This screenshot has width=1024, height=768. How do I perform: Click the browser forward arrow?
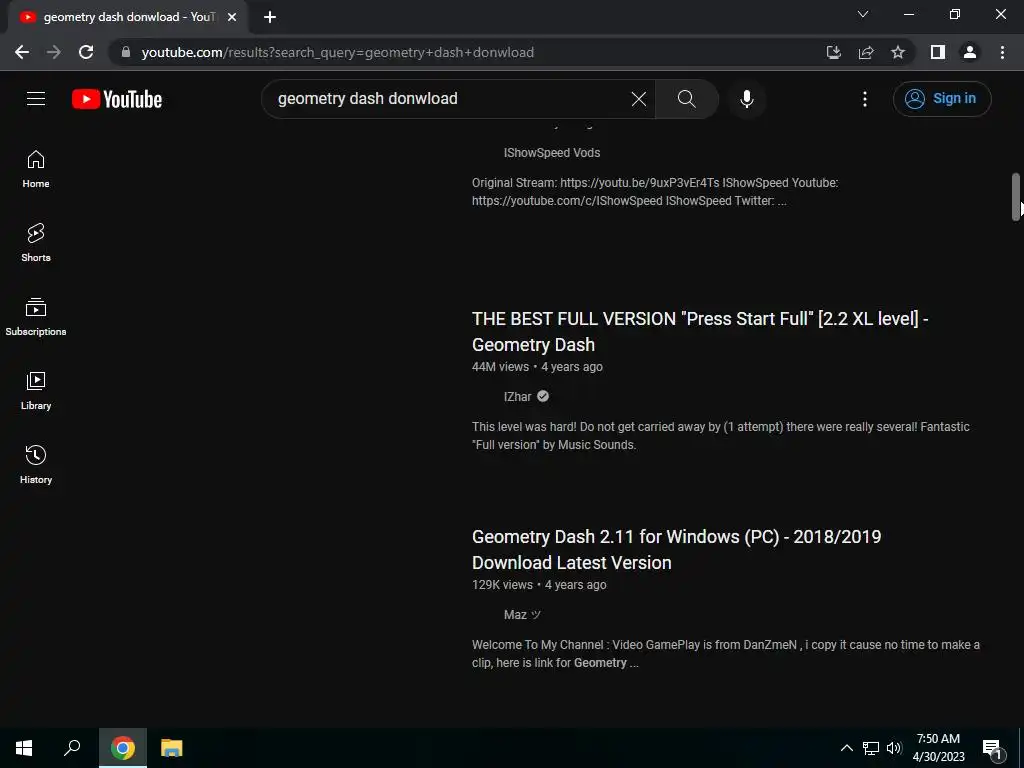(54, 52)
